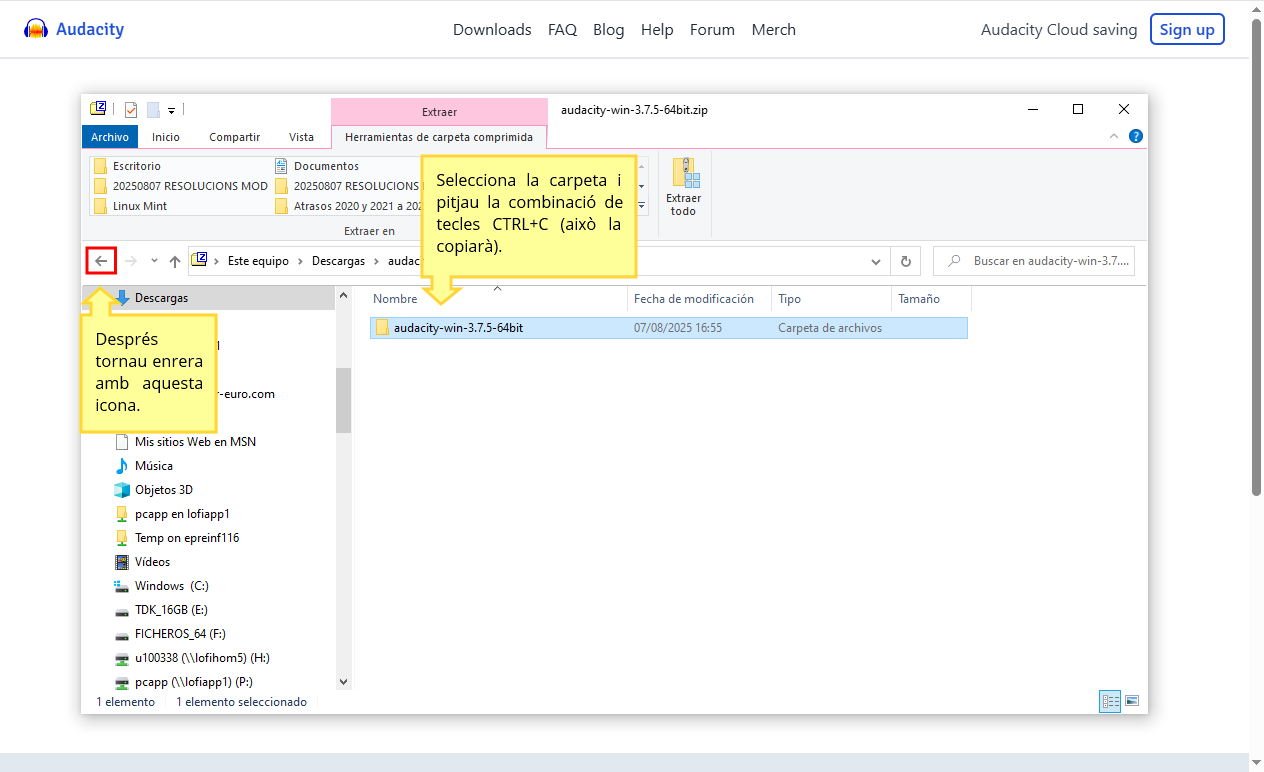Click the Objetos 3D cube icon
Viewport: 1264px width, 772px height.
[x=122, y=490]
